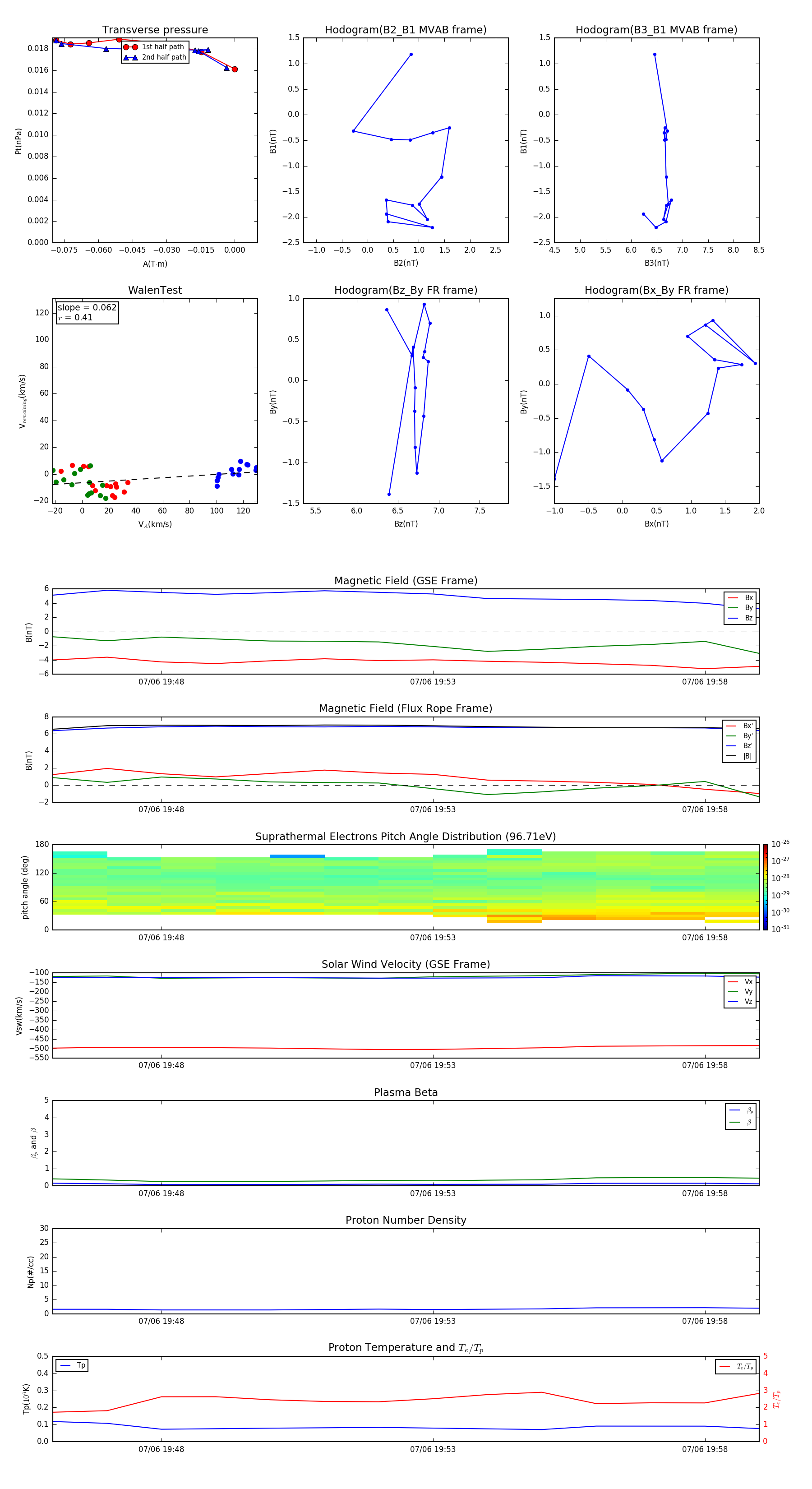Click the "B3(nT)" x-axis label
The height and width of the screenshot is (1489, 812).
click(x=656, y=263)
